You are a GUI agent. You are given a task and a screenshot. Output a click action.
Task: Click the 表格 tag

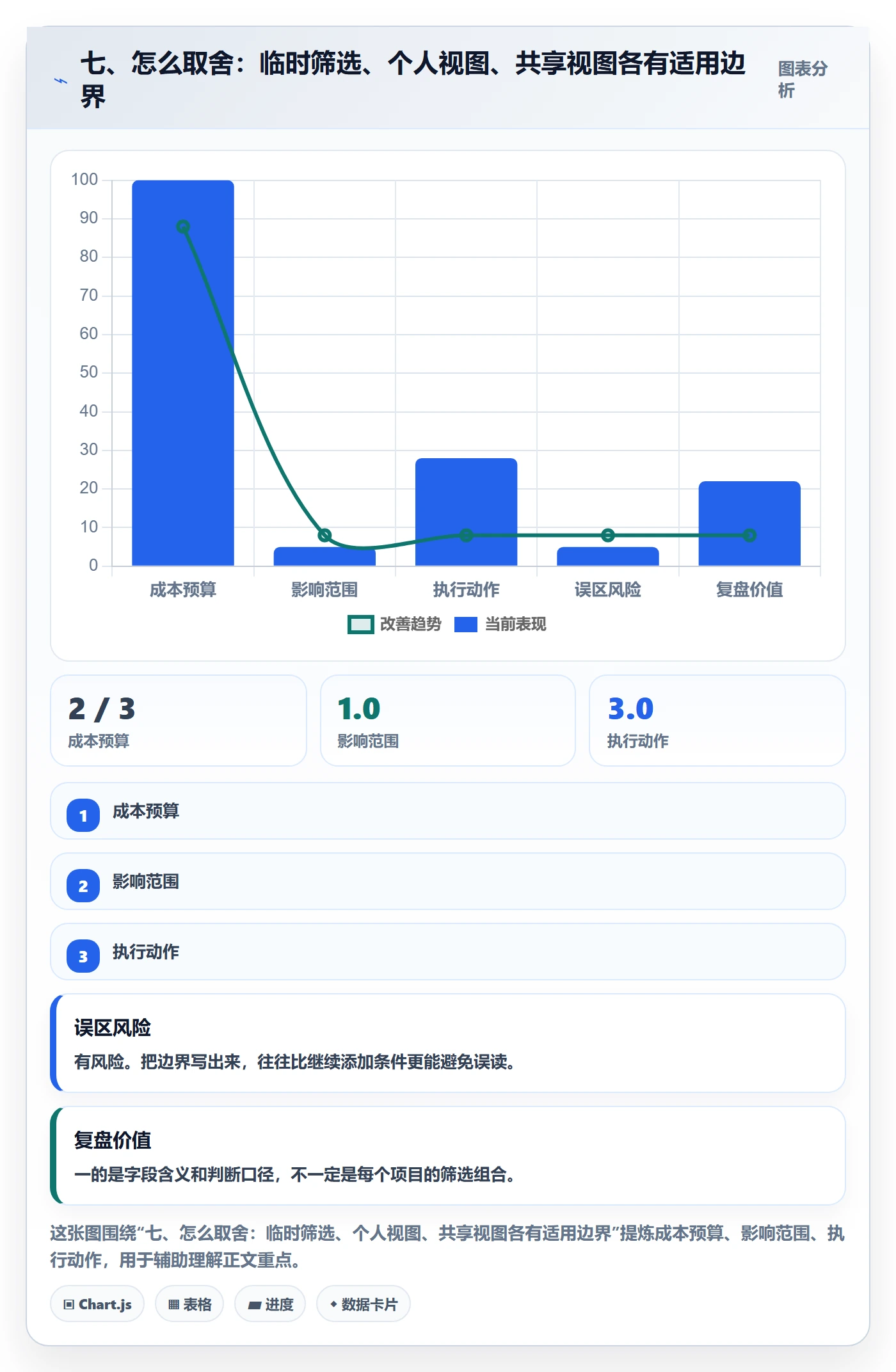(x=189, y=1304)
